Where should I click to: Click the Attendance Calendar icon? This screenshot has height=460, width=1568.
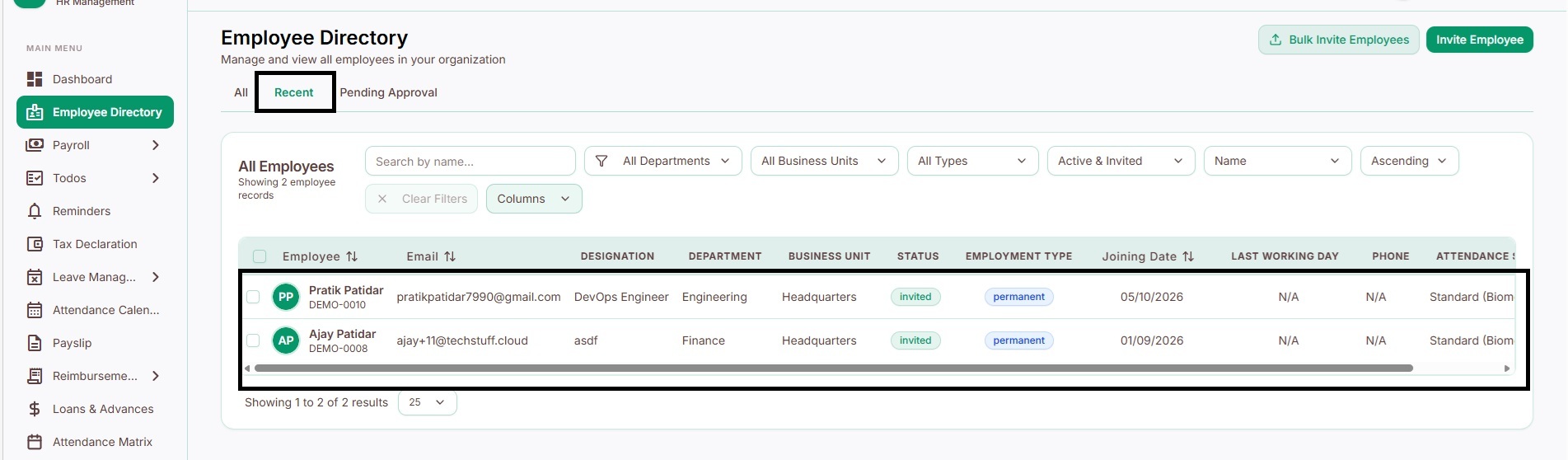pyautogui.click(x=35, y=310)
